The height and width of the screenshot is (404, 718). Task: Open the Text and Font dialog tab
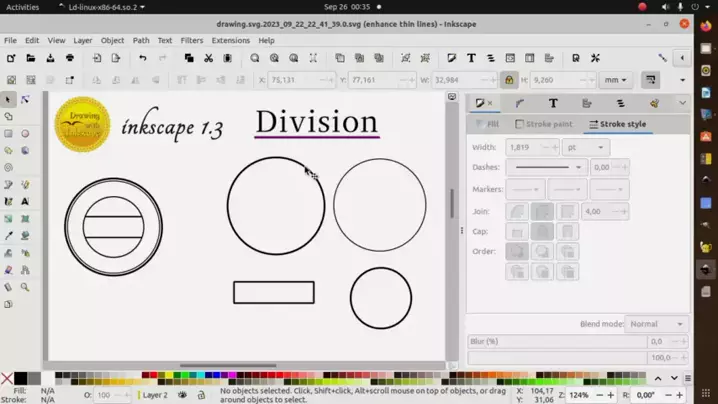pyautogui.click(x=553, y=103)
